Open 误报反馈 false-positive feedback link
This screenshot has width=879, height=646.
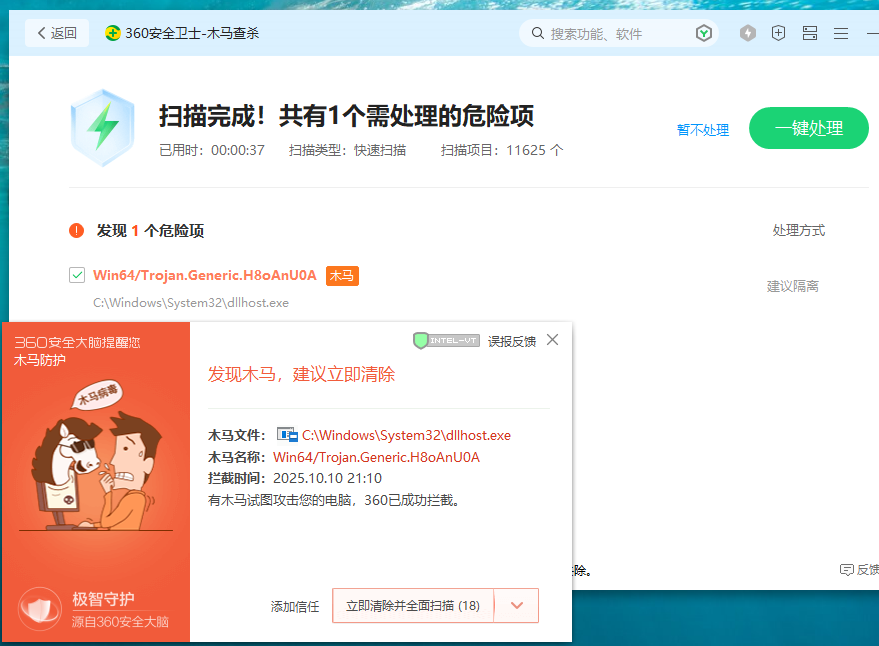click(512, 342)
